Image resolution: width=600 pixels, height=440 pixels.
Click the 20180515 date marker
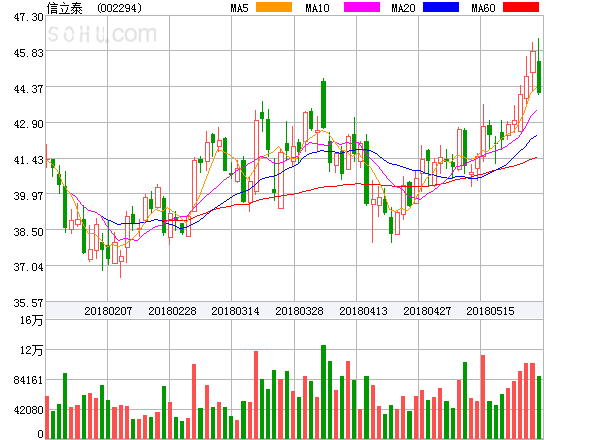[490, 311]
